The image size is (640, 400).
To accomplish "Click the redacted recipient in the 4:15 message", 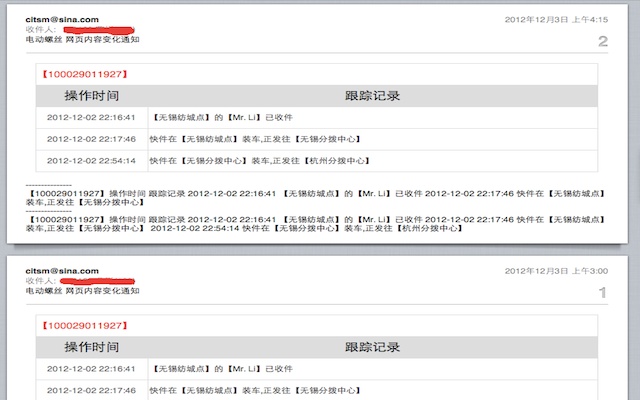I will point(99,30).
